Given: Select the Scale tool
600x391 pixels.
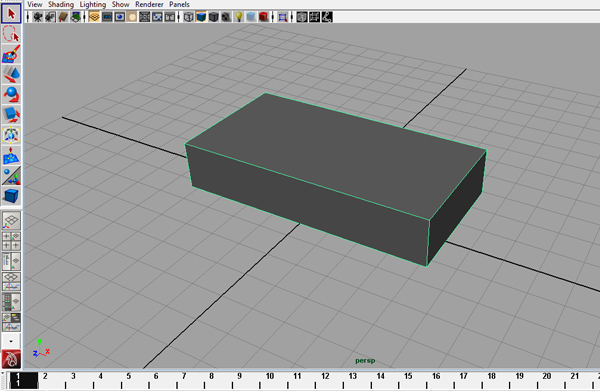Looking at the screenshot, I should 11,115.
